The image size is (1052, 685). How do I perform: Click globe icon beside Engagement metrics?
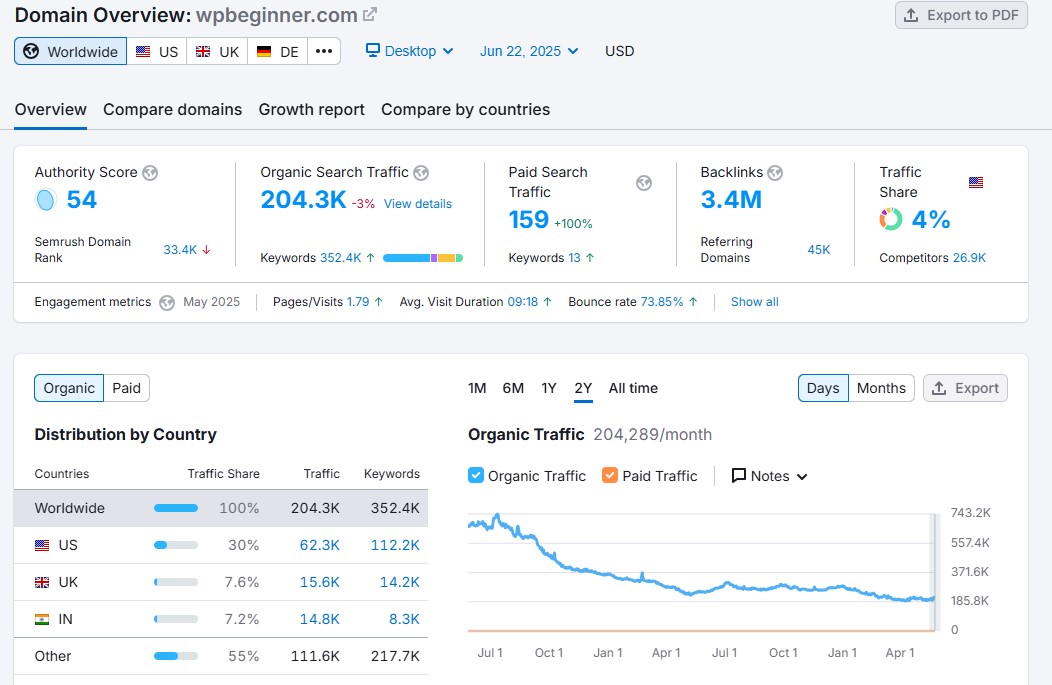point(167,303)
